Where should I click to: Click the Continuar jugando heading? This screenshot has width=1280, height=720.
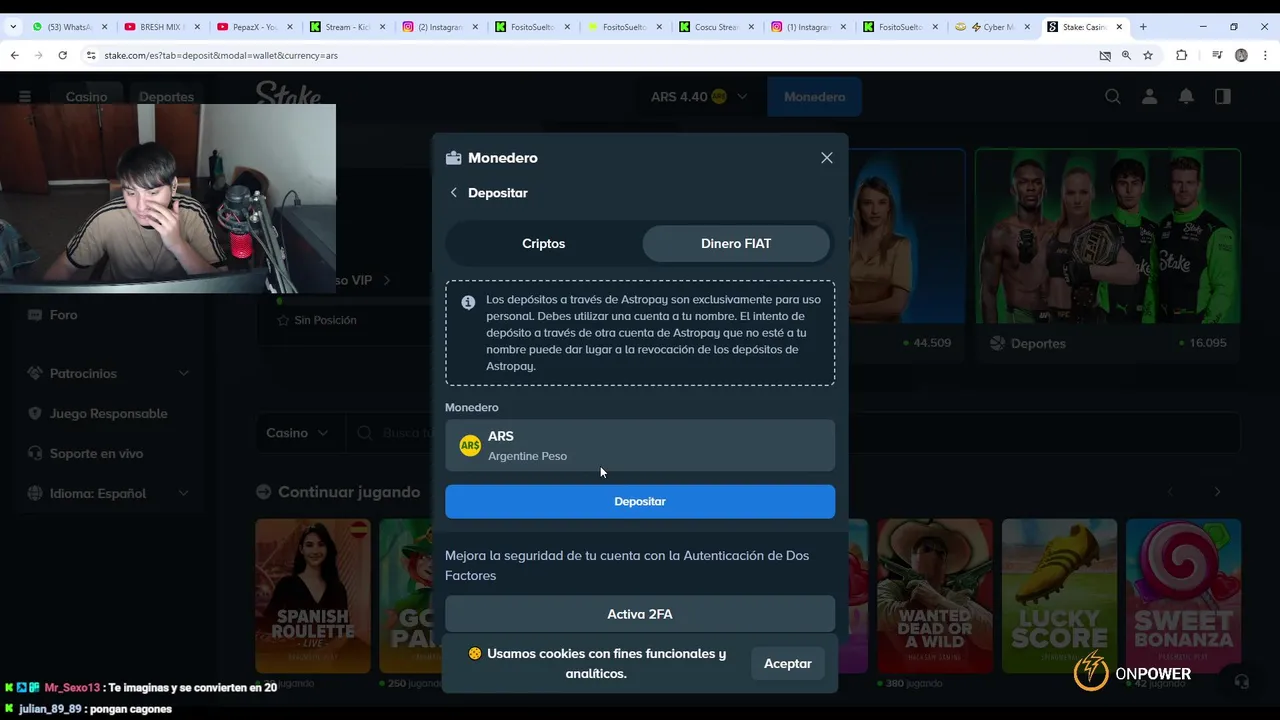(x=349, y=492)
